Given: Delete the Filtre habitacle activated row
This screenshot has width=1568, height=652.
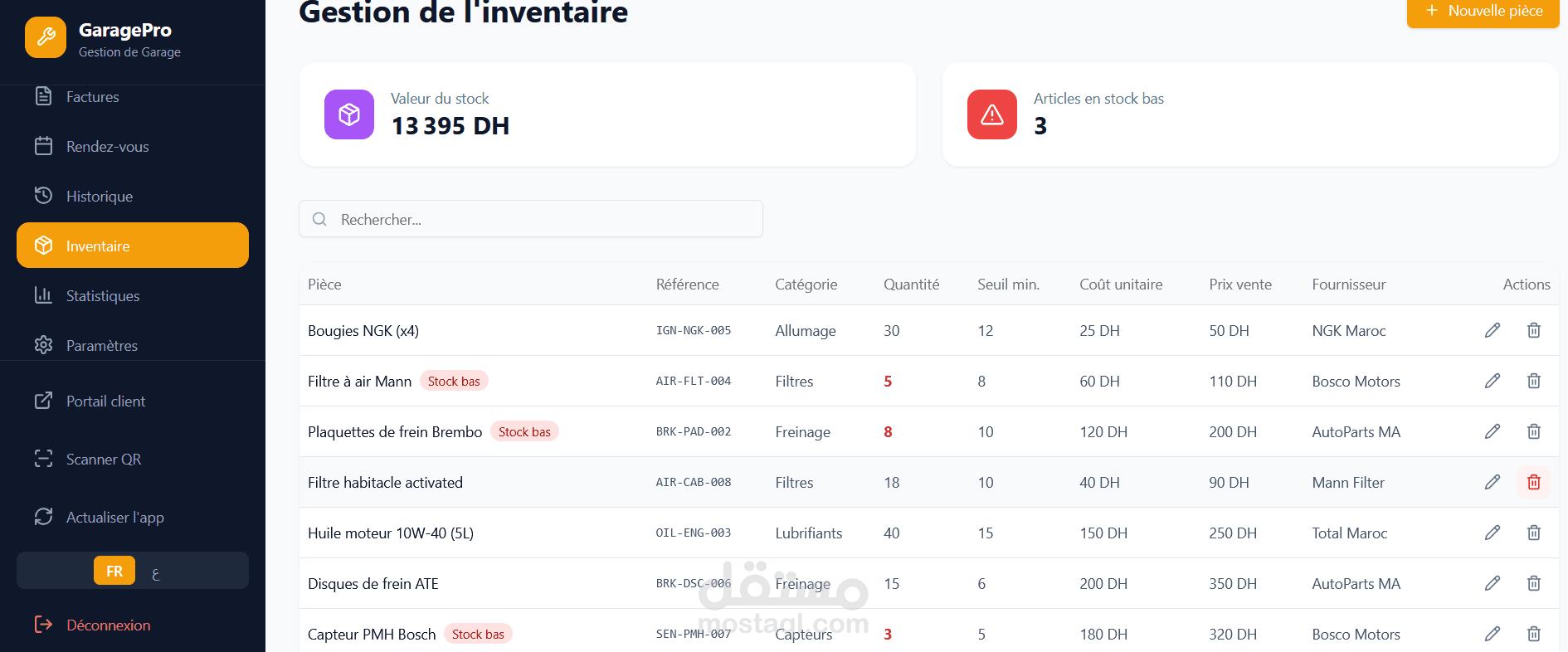Looking at the screenshot, I should pos(1534,482).
